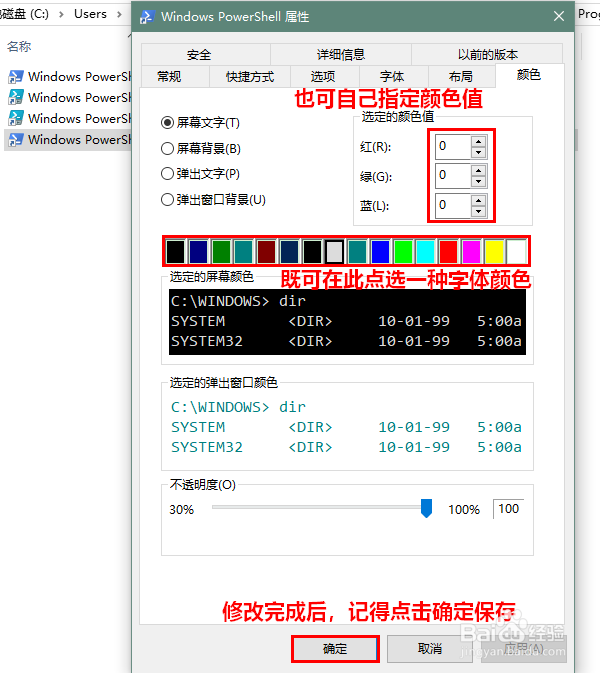Viewport: 600px width, 673px height.
Task: Pick the navy blue color swatch
Action: coord(198,252)
